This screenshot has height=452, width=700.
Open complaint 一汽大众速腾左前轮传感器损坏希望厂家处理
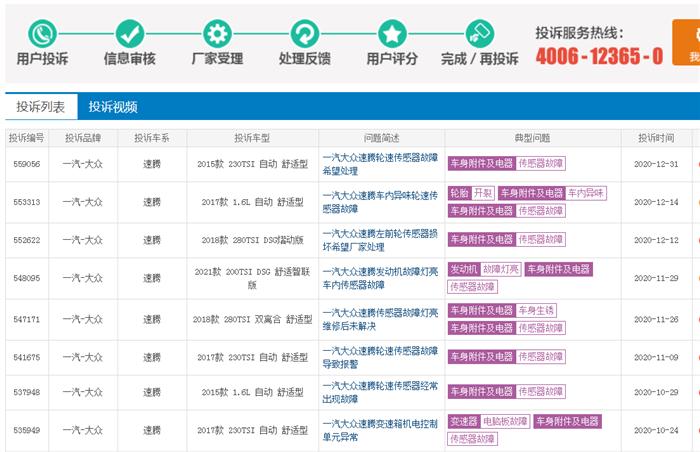[380, 240]
